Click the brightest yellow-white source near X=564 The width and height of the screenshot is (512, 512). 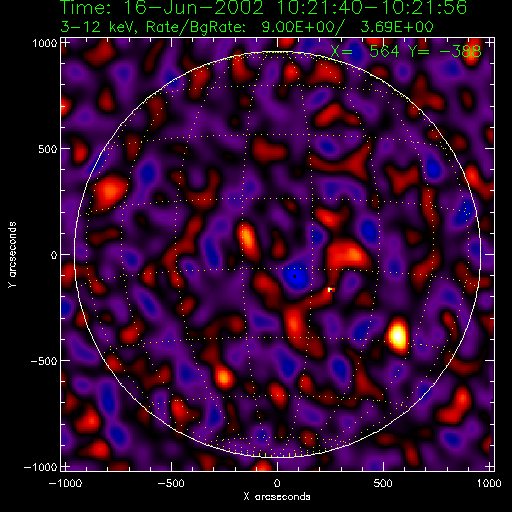pos(398,334)
